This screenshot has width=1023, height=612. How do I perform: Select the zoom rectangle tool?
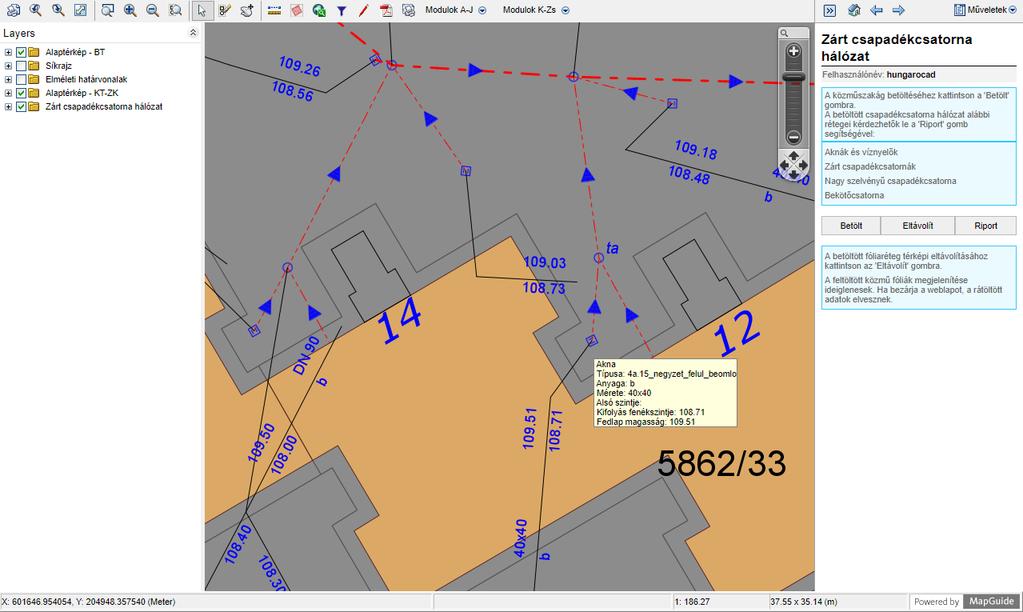point(108,10)
